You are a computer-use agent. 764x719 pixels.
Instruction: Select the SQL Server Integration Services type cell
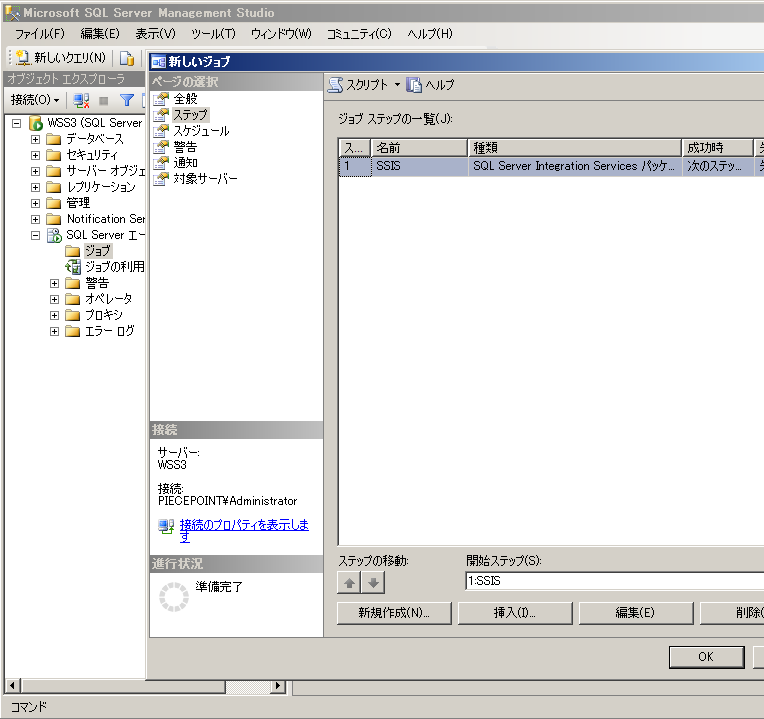[574, 166]
